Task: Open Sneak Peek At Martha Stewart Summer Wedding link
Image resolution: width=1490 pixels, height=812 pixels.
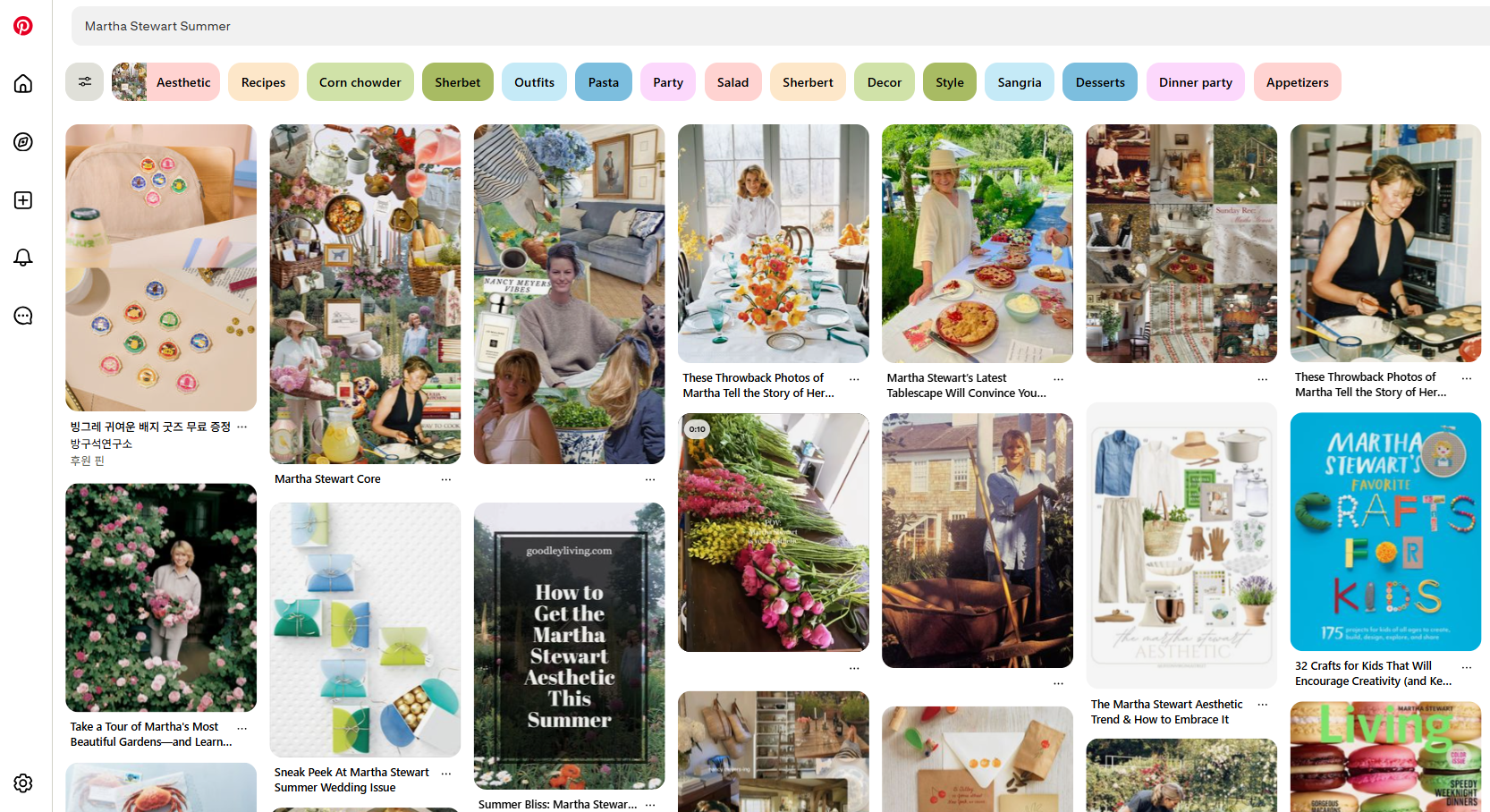Action: click(351, 780)
